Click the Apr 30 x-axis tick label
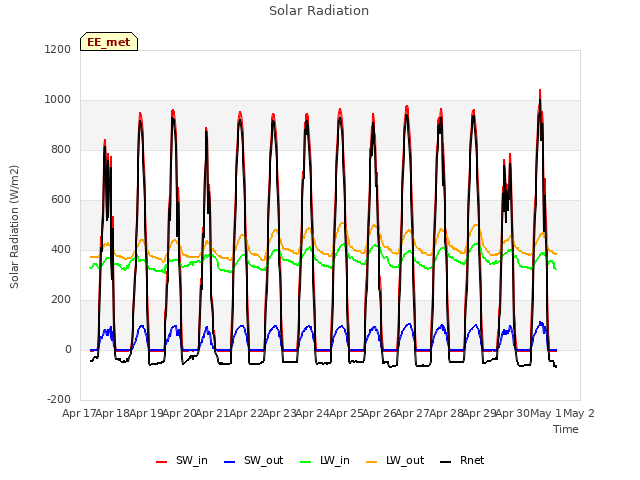640x480 pixels. click(x=513, y=413)
